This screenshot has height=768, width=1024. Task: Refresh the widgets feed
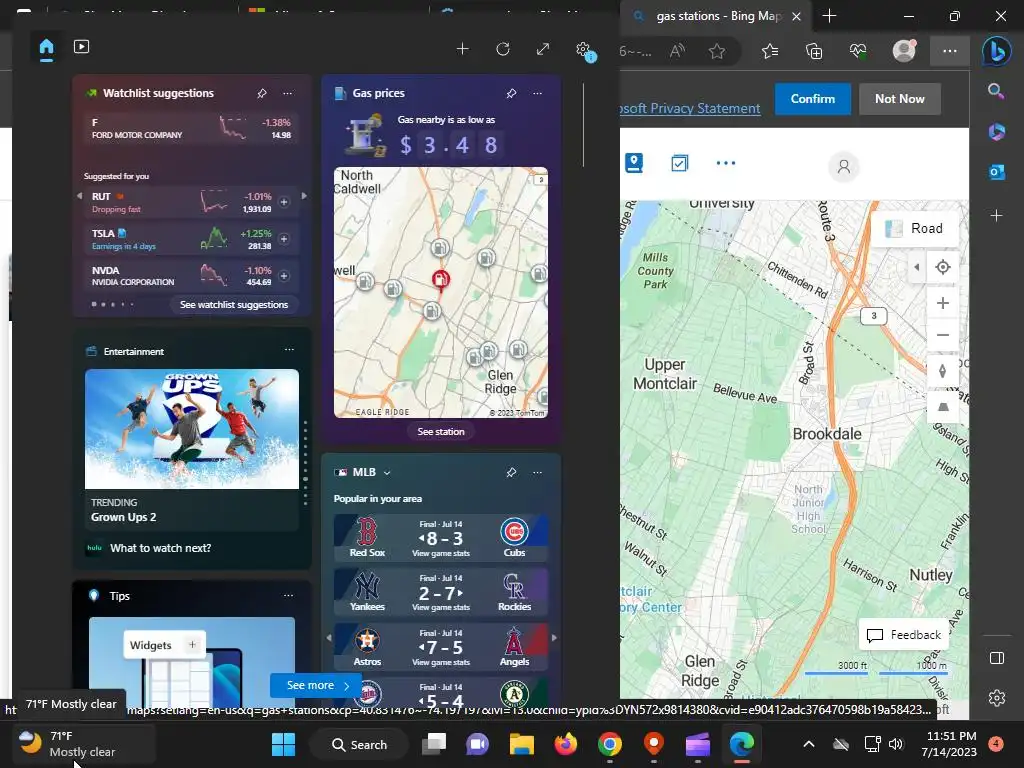coord(503,49)
